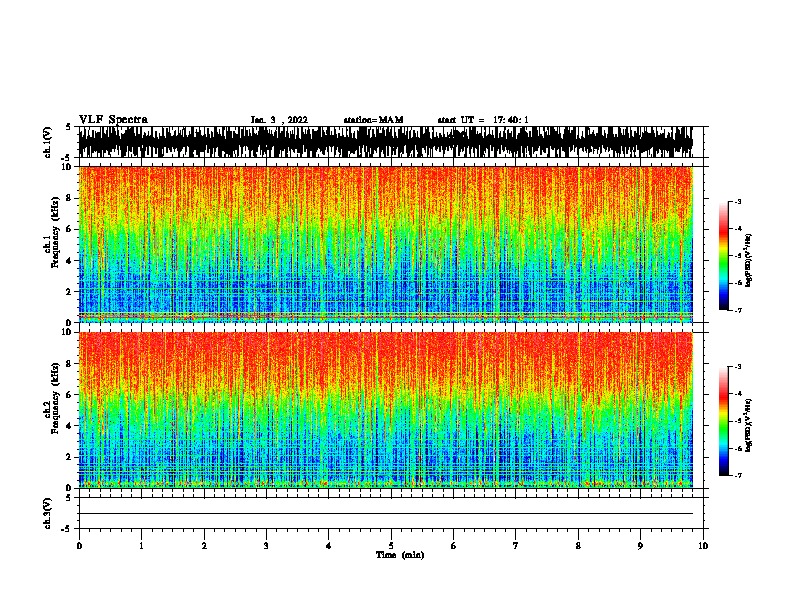Click the "Time (min)" axis title

(x=400, y=555)
